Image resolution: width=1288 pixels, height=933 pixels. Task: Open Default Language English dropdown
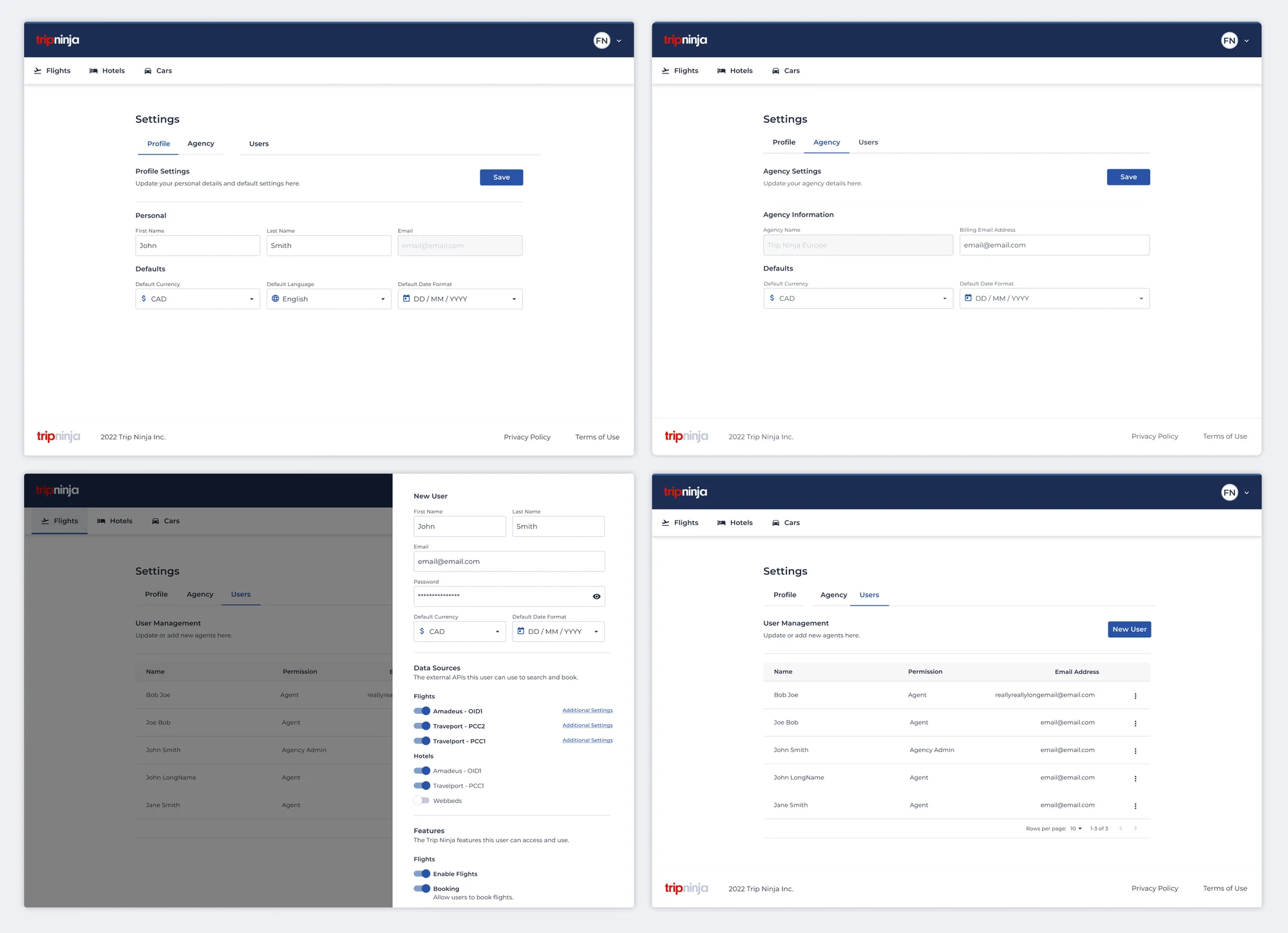coord(329,299)
